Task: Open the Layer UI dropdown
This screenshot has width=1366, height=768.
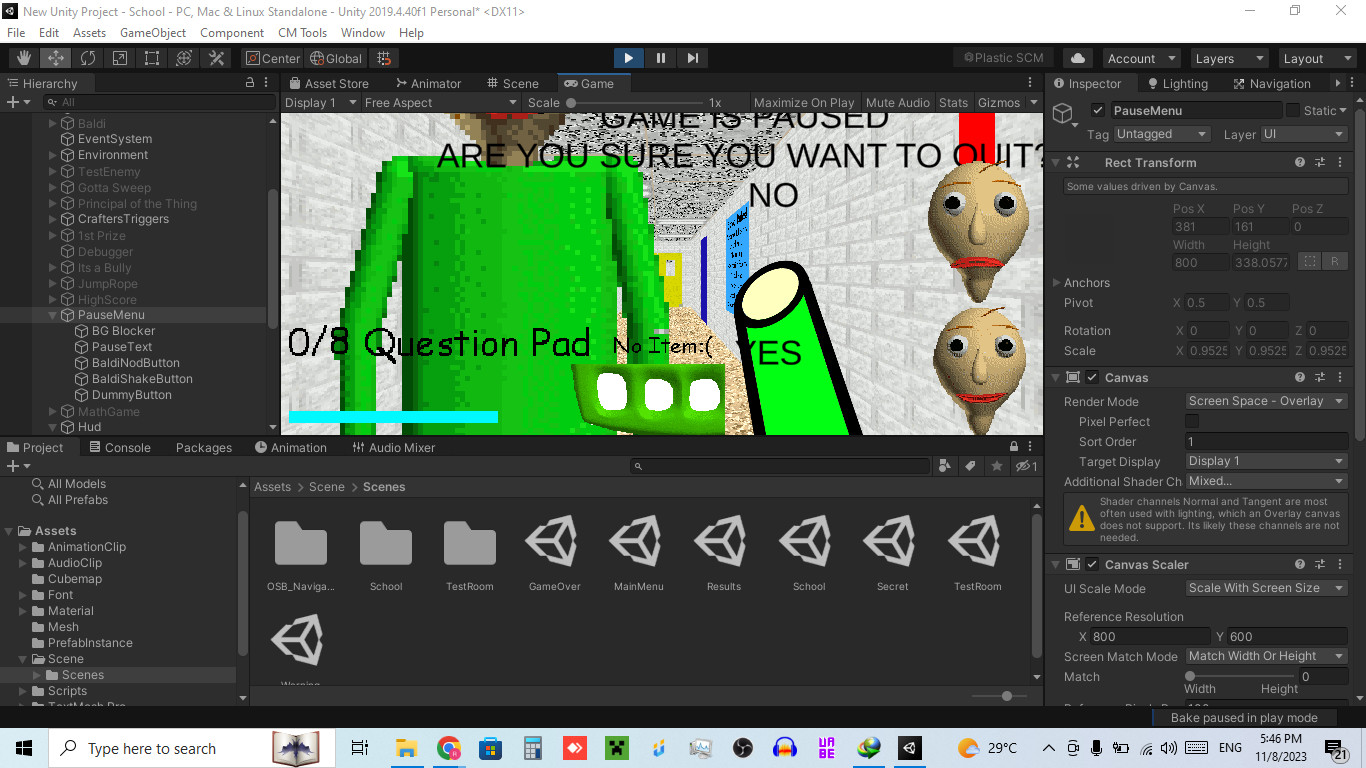Action: tap(1303, 134)
